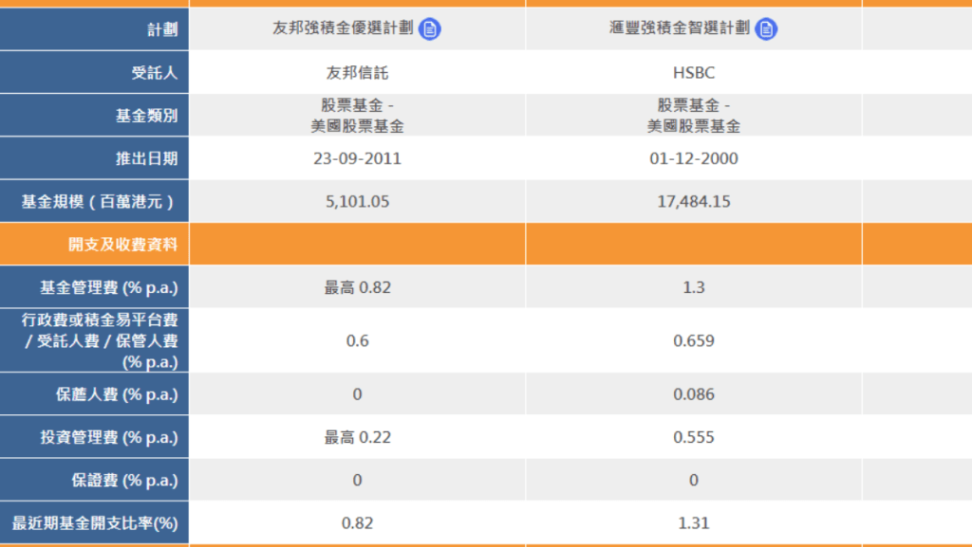Select the 保薦人費 (% p.a.) row header

pyautogui.click(x=116, y=394)
